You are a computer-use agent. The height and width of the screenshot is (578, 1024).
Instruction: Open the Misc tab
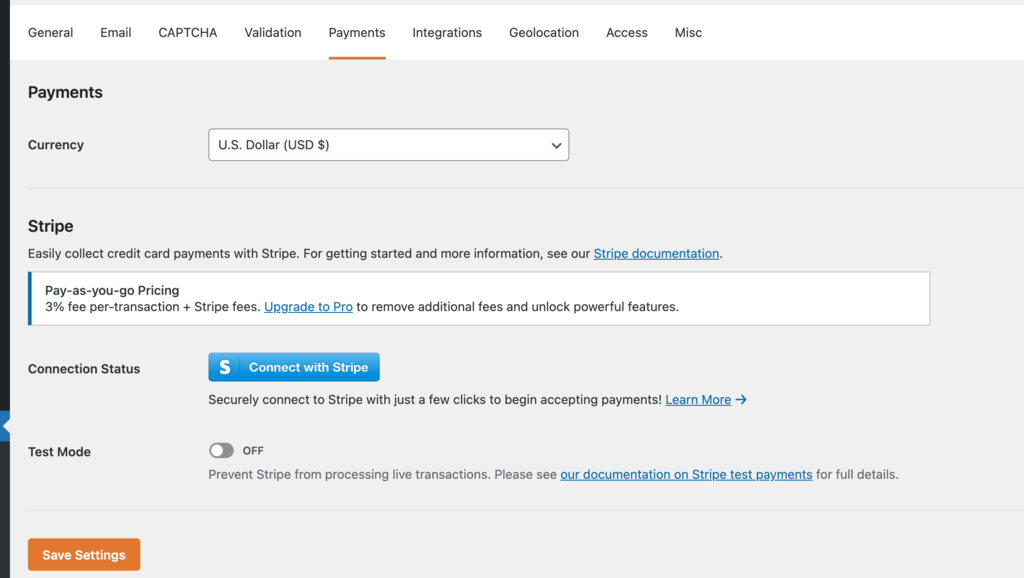688,32
